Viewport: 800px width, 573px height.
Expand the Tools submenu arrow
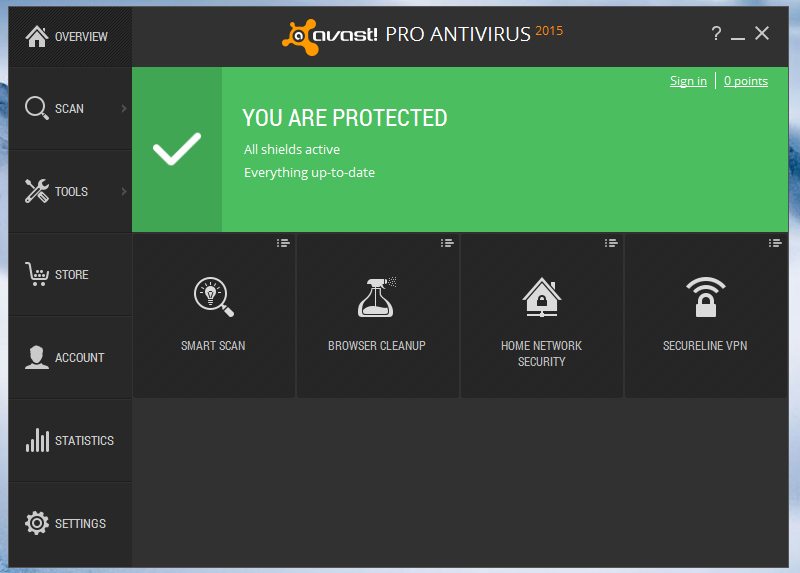[124, 191]
